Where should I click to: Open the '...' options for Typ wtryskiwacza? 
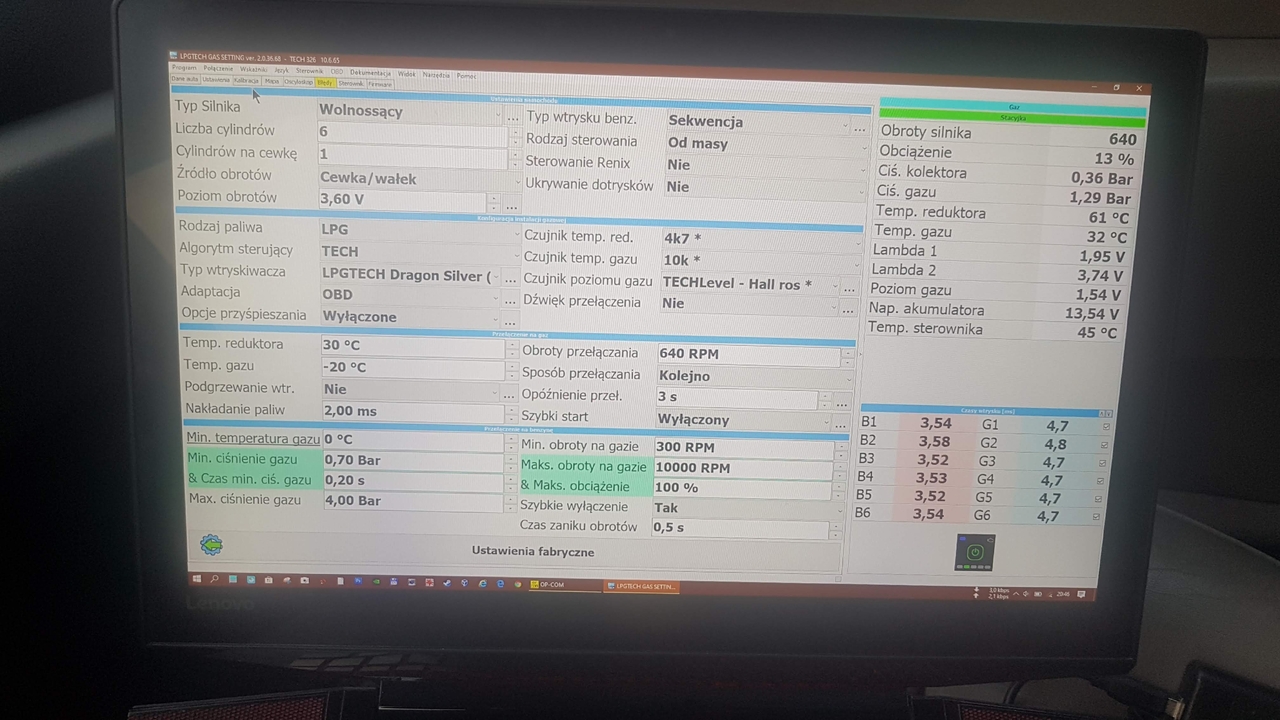511,276
